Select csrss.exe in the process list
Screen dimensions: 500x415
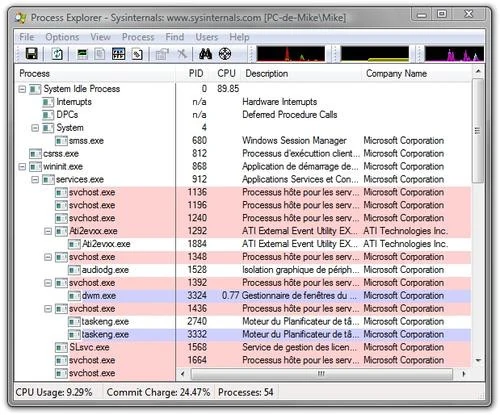61,154
